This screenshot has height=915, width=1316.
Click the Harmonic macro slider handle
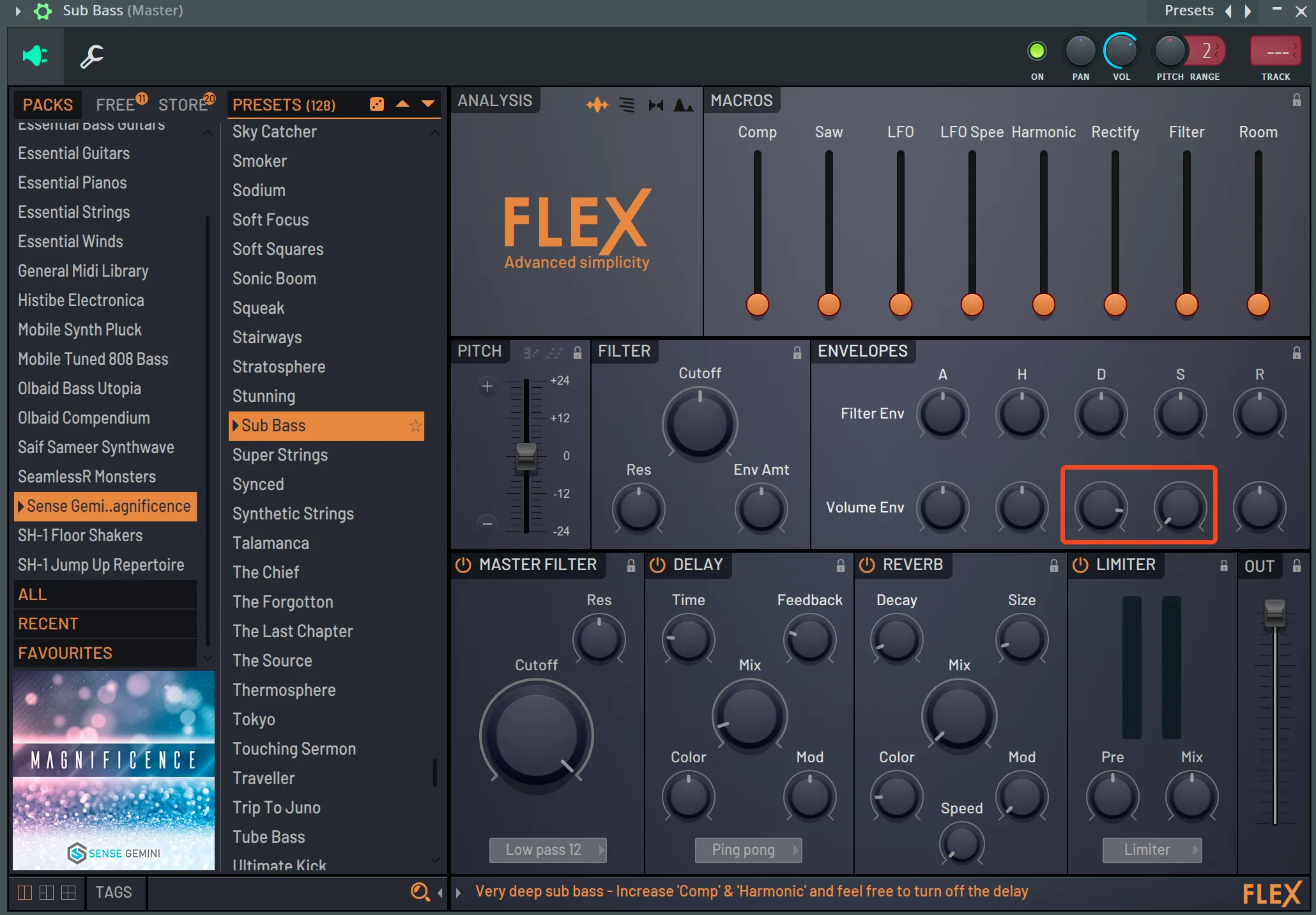click(1044, 304)
